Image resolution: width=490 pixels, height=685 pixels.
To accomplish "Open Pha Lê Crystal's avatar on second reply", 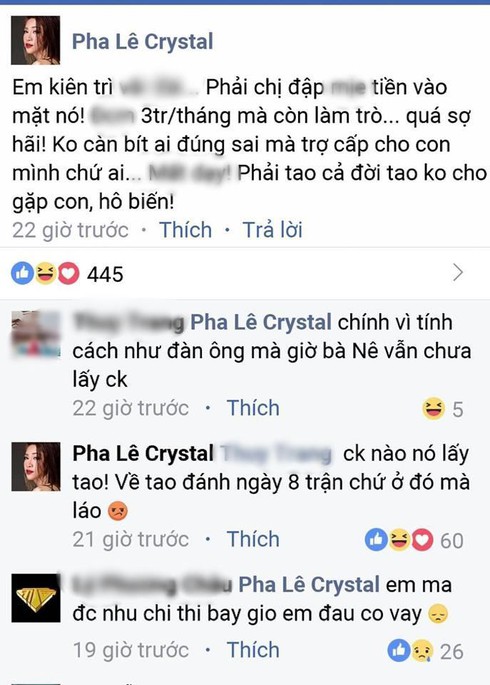I will coord(36,467).
